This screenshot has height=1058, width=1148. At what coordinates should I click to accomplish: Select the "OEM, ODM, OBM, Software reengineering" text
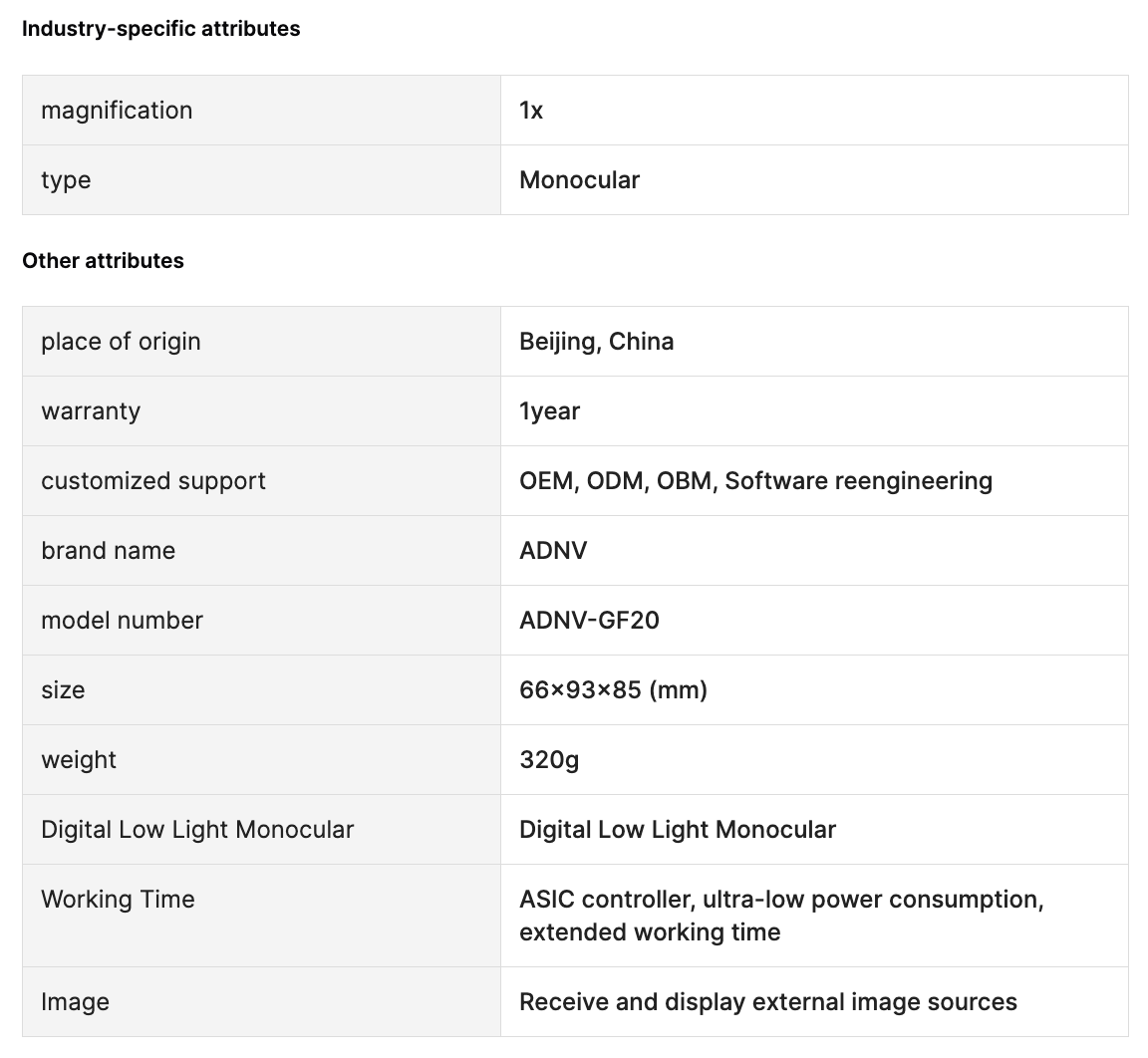pyautogui.click(x=755, y=481)
